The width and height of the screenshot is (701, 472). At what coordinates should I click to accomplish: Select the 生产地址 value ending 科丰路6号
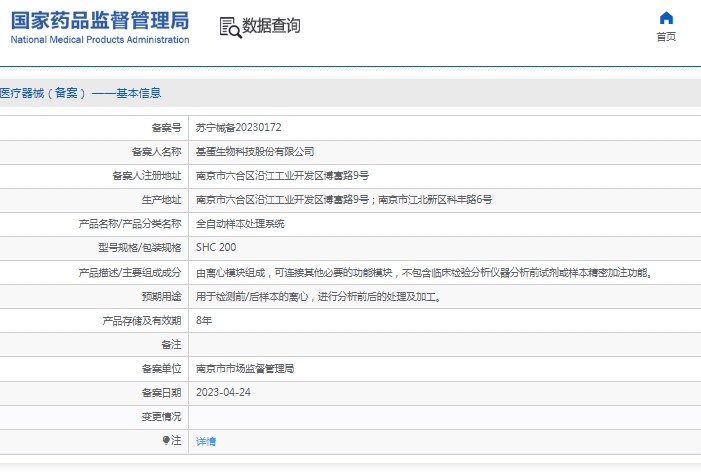pyautogui.click(x=344, y=200)
